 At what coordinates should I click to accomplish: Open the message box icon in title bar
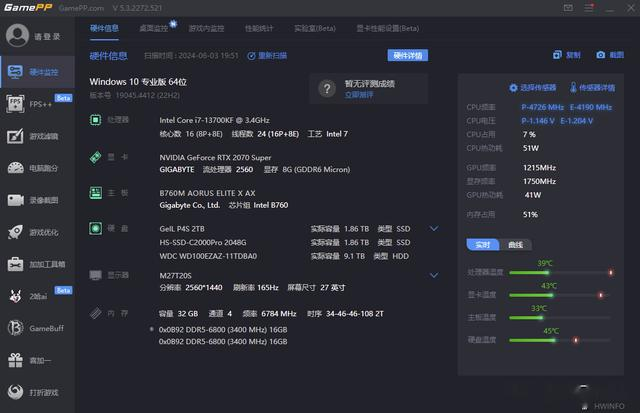(568, 8)
